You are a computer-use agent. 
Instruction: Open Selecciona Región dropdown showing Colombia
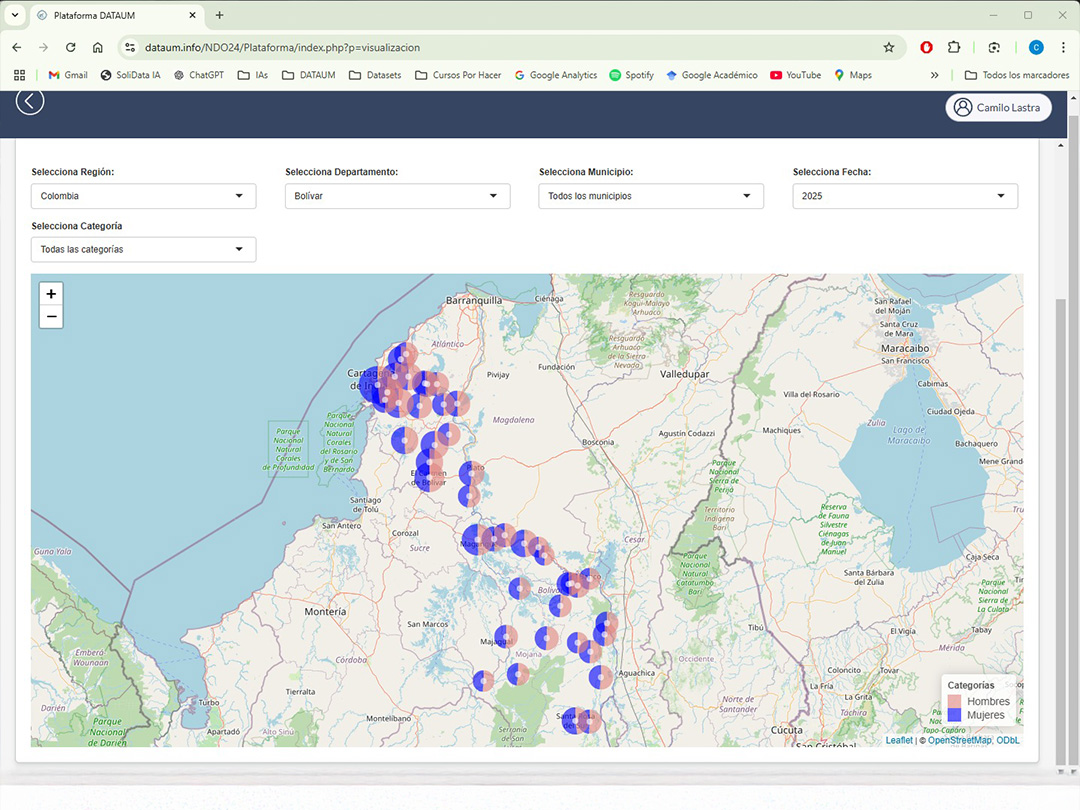tap(143, 196)
